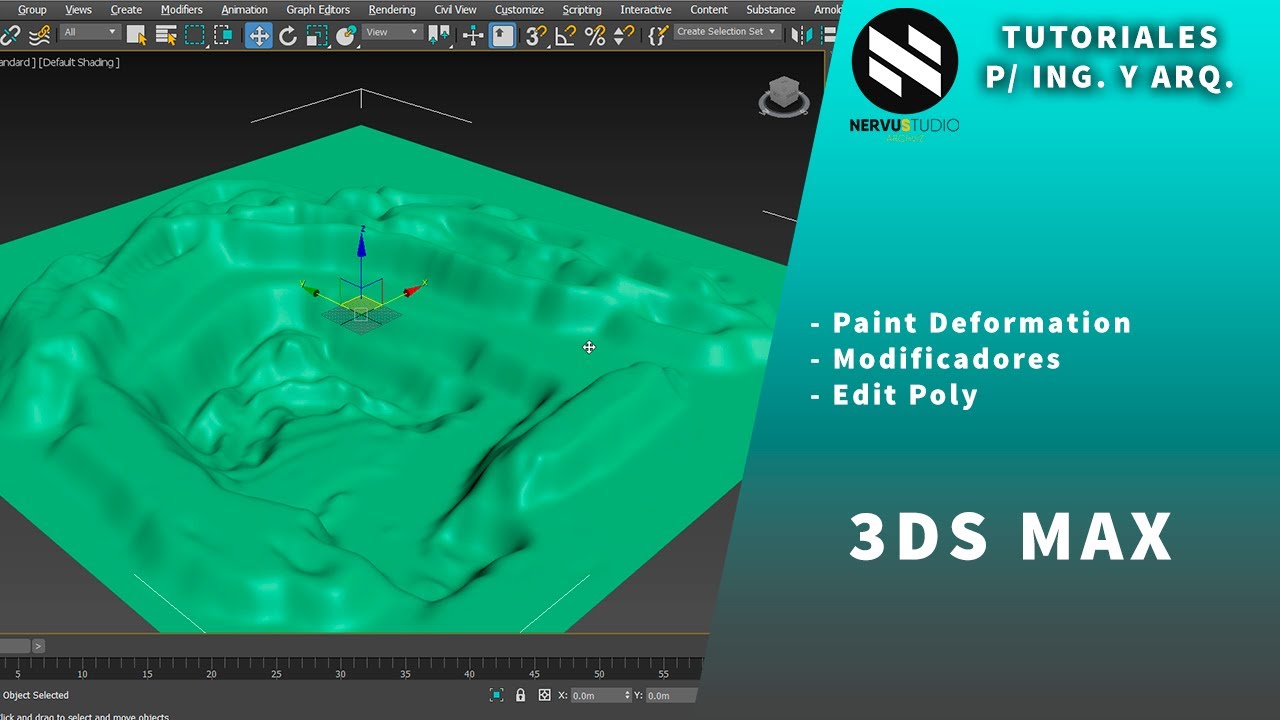Image resolution: width=1280 pixels, height=720 pixels.
Task: Toggle the 3D Snaps button
Action: 536,36
